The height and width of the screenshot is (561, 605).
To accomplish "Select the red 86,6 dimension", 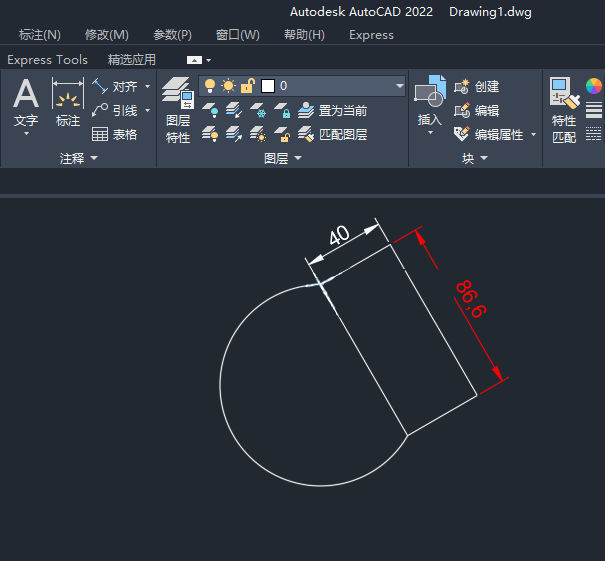I will pyautogui.click(x=471, y=299).
